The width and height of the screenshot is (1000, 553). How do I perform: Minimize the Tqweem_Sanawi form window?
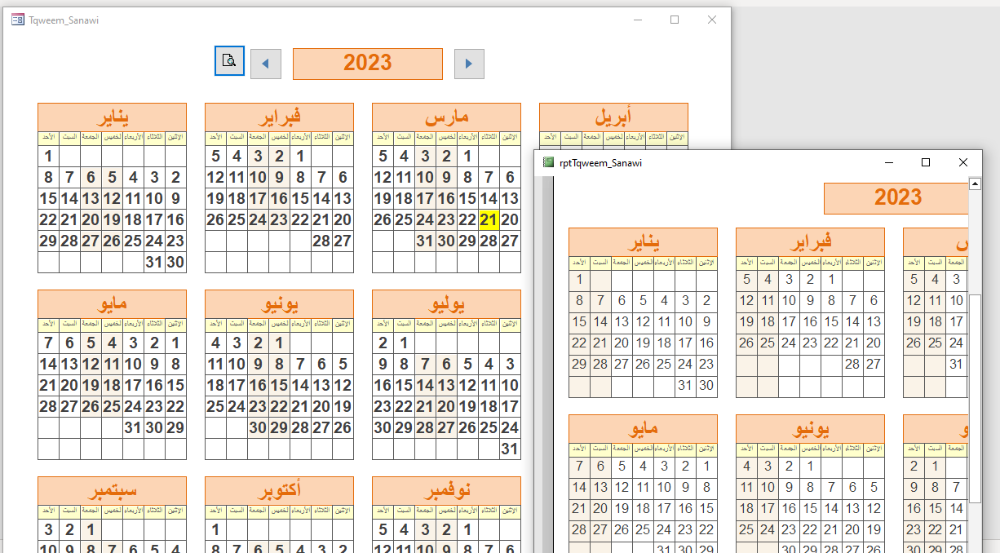pyautogui.click(x=636, y=20)
